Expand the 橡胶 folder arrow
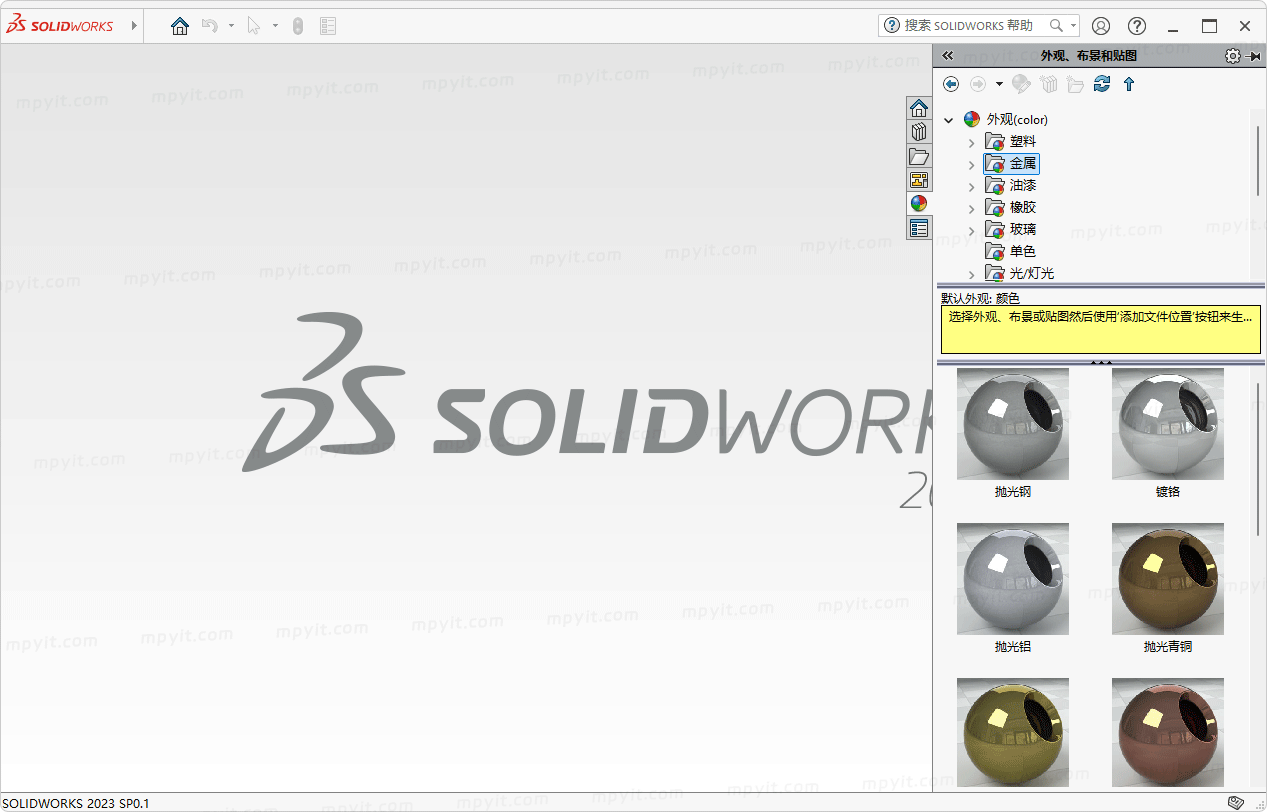This screenshot has height=812, width=1267. pyautogui.click(x=971, y=208)
